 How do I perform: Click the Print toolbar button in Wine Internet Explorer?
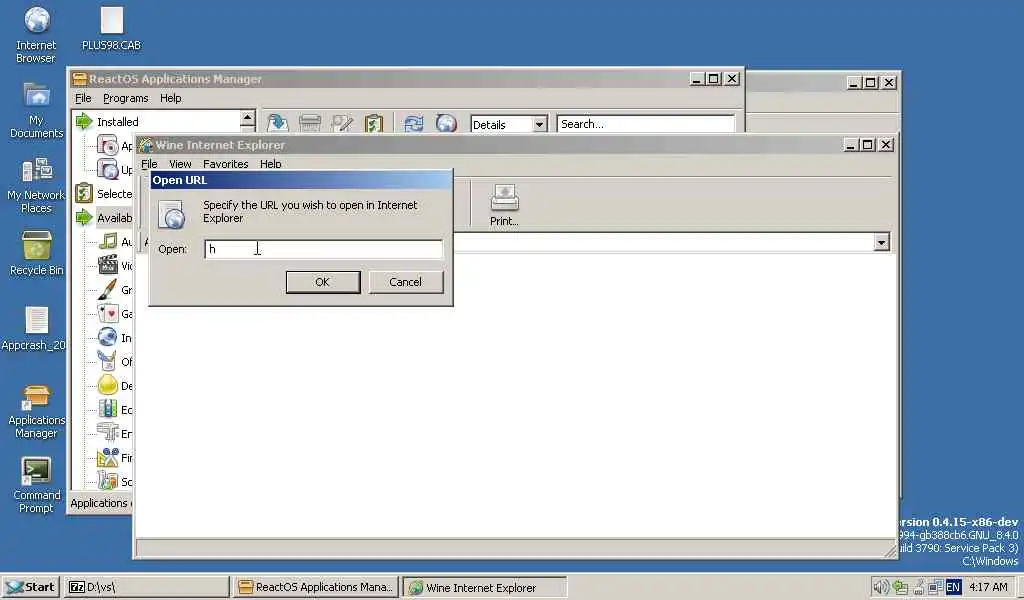click(504, 205)
